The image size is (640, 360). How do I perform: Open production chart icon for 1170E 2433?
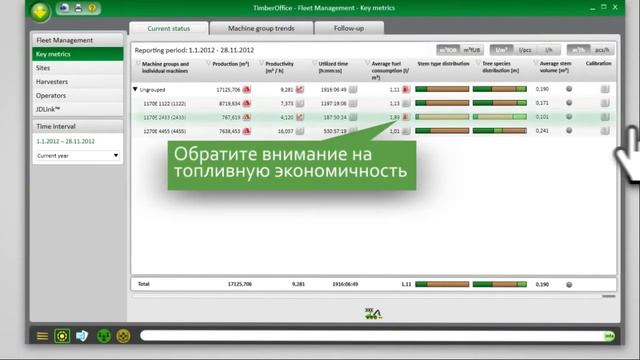[x=247, y=117]
